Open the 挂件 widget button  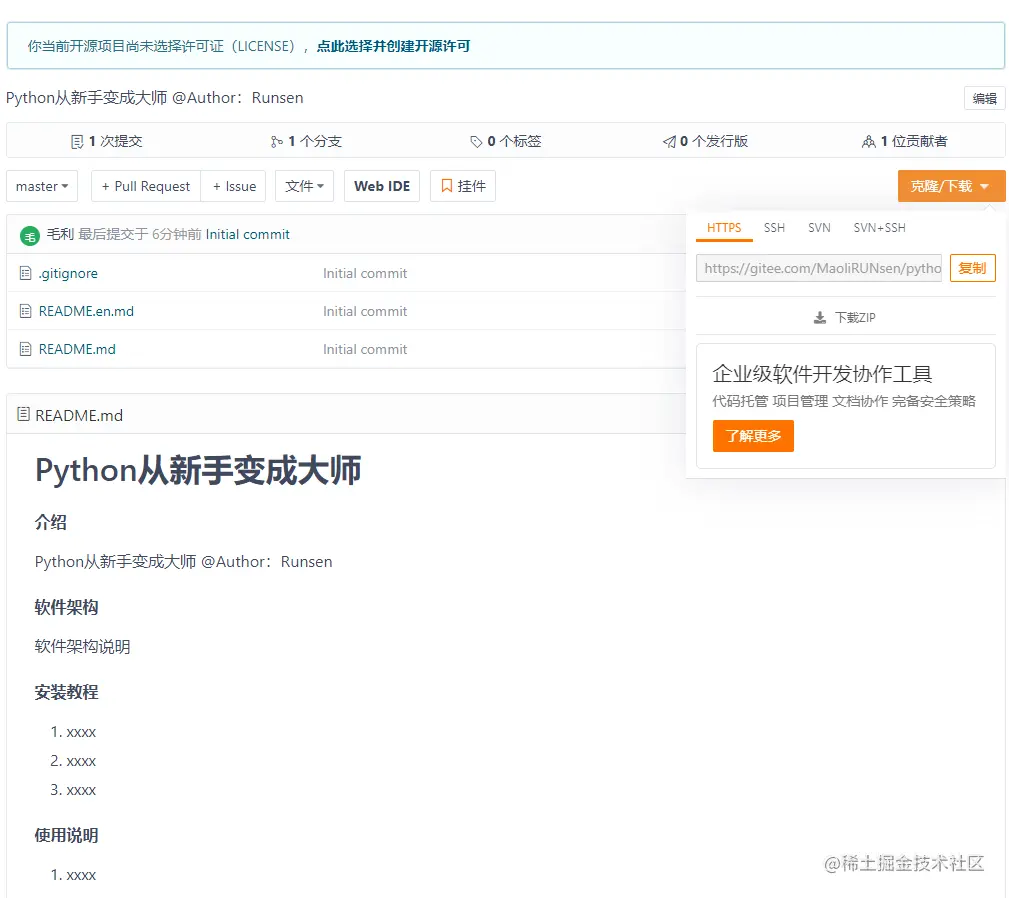click(463, 186)
